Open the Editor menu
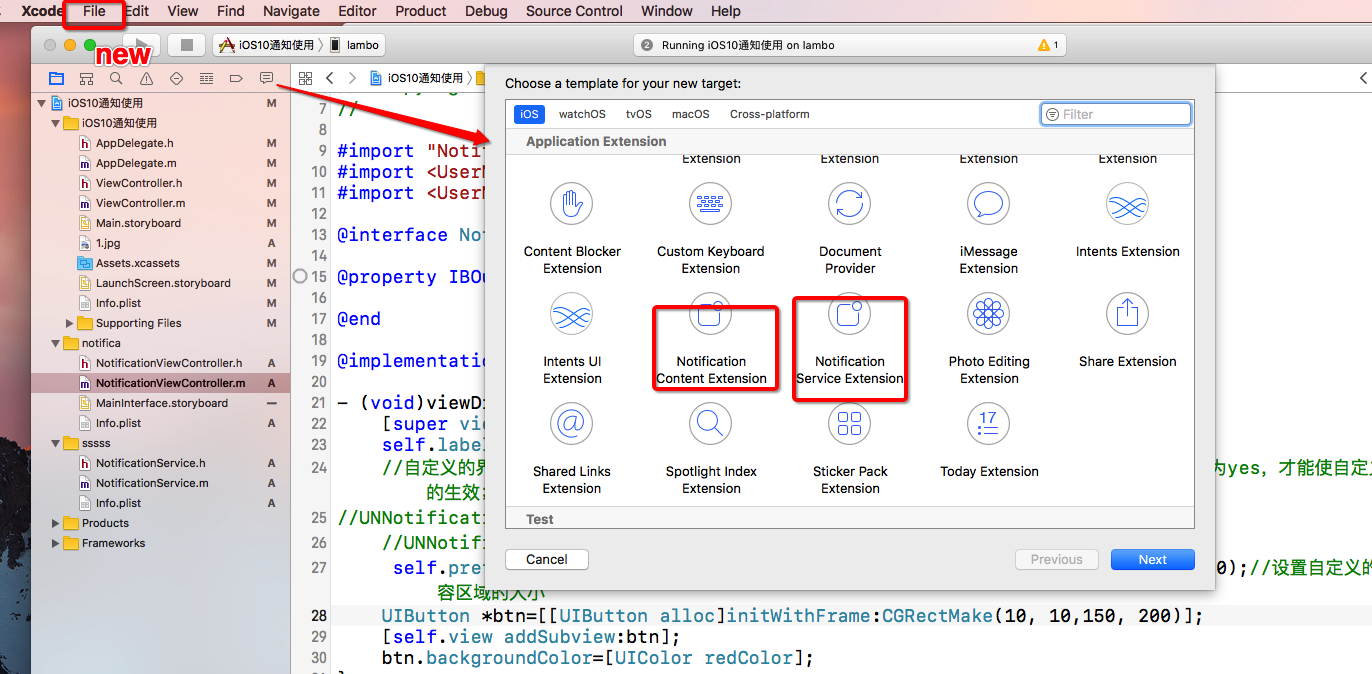This screenshot has height=674, width=1372. coord(357,11)
